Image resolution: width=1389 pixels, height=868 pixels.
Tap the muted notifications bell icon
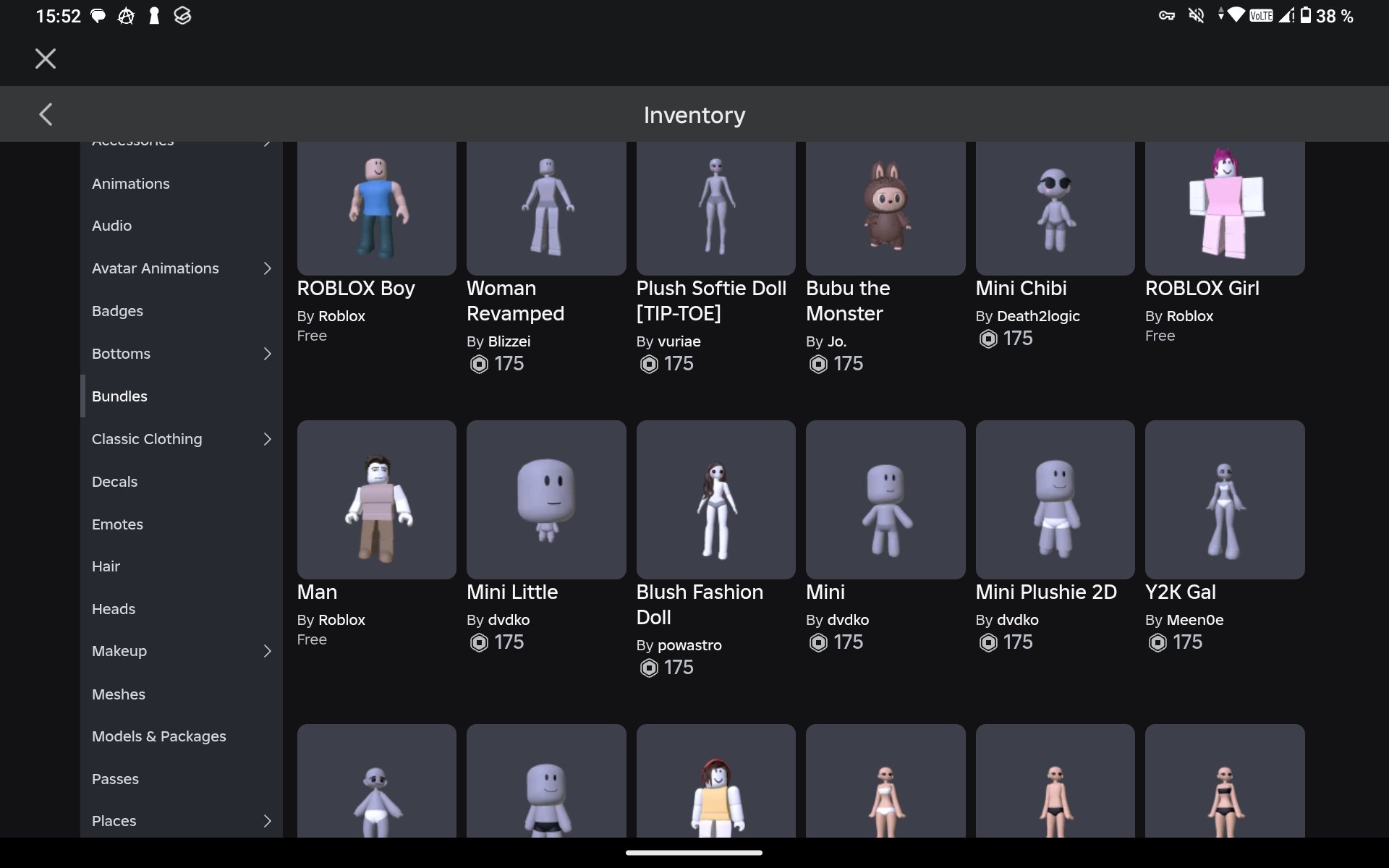pyautogui.click(x=1197, y=15)
